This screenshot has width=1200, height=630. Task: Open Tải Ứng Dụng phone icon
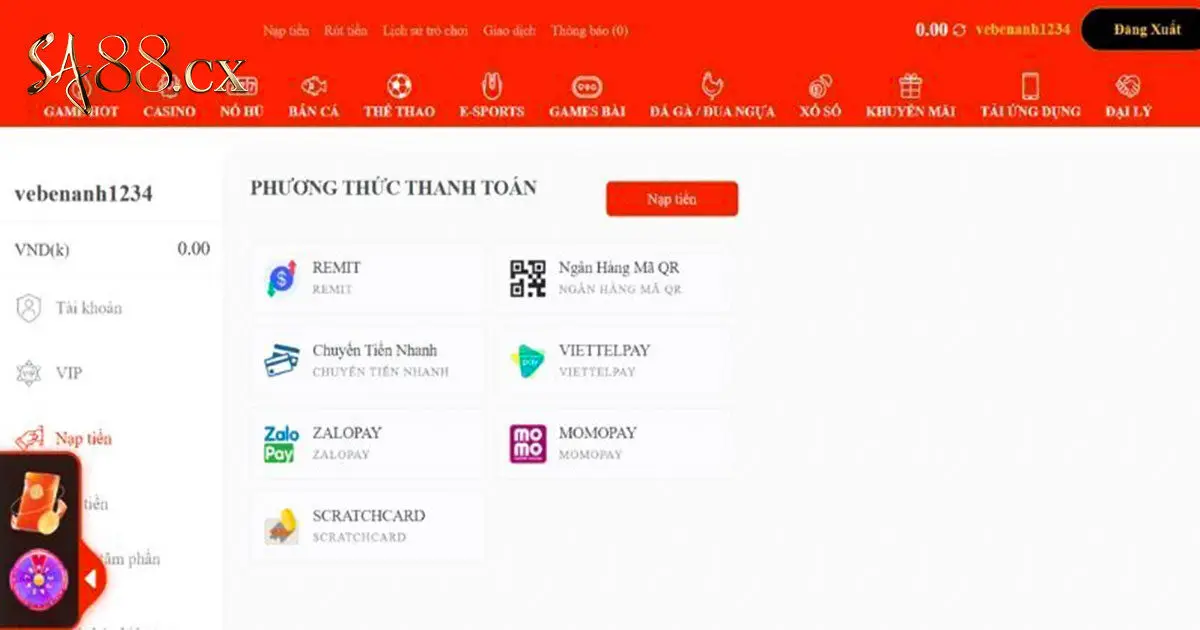[1030, 85]
